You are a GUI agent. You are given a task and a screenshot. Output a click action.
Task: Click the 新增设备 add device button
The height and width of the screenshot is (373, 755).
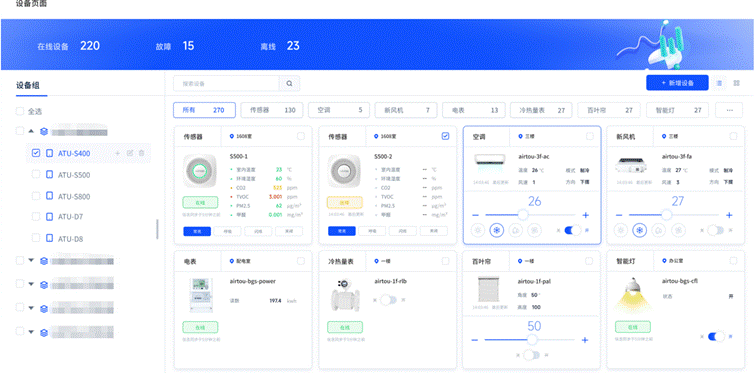coord(677,83)
